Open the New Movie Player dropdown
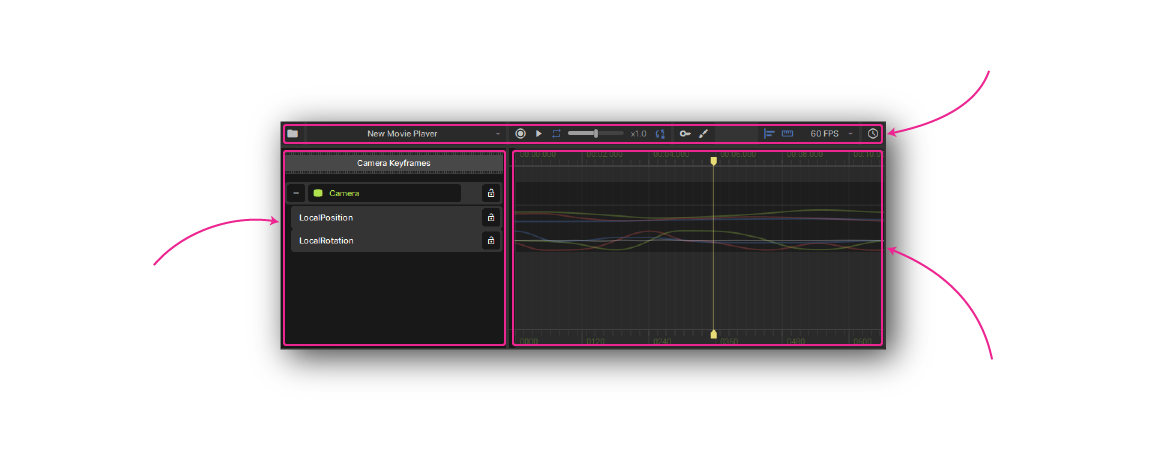The height and width of the screenshot is (460, 1167). (x=404, y=133)
